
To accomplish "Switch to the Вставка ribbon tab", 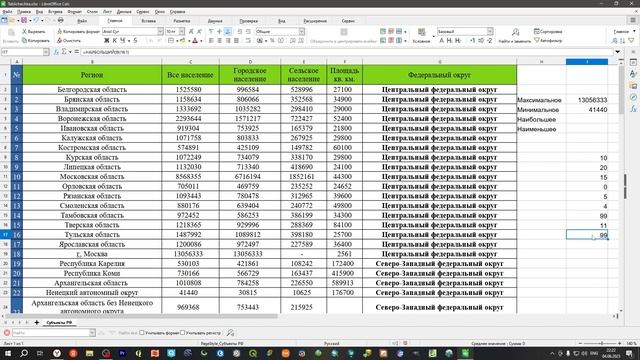I will [149, 20].
